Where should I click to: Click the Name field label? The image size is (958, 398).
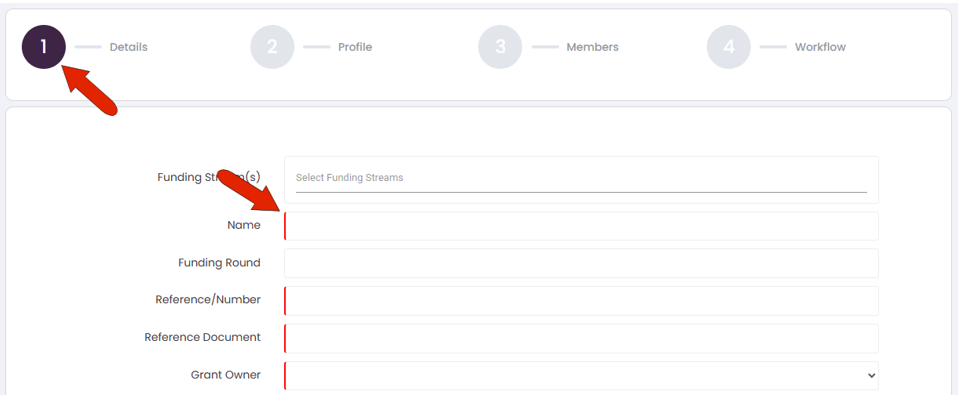tap(244, 225)
